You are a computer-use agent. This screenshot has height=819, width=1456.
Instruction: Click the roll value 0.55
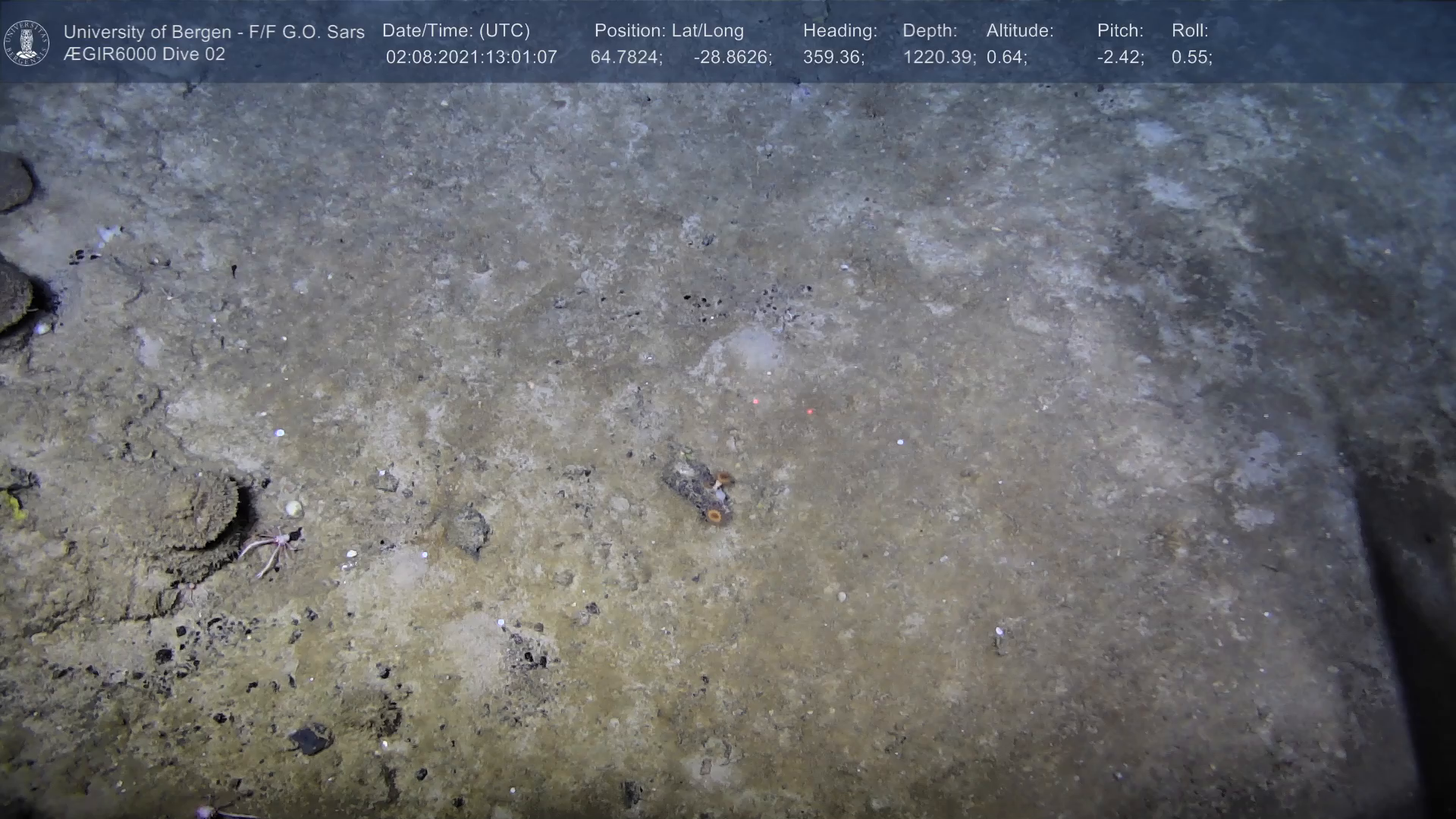coord(1191,58)
